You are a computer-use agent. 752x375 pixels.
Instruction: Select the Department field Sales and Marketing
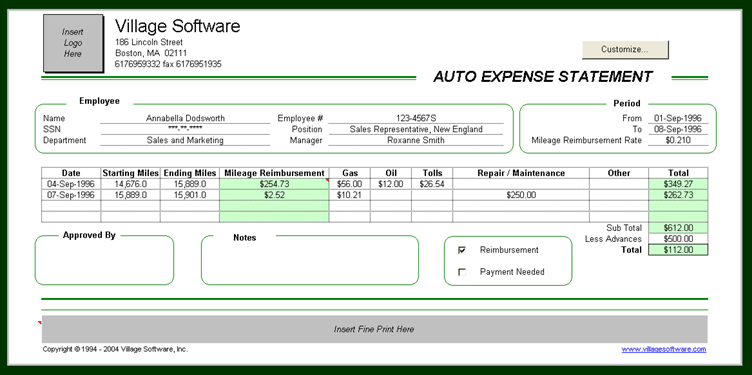click(x=185, y=141)
